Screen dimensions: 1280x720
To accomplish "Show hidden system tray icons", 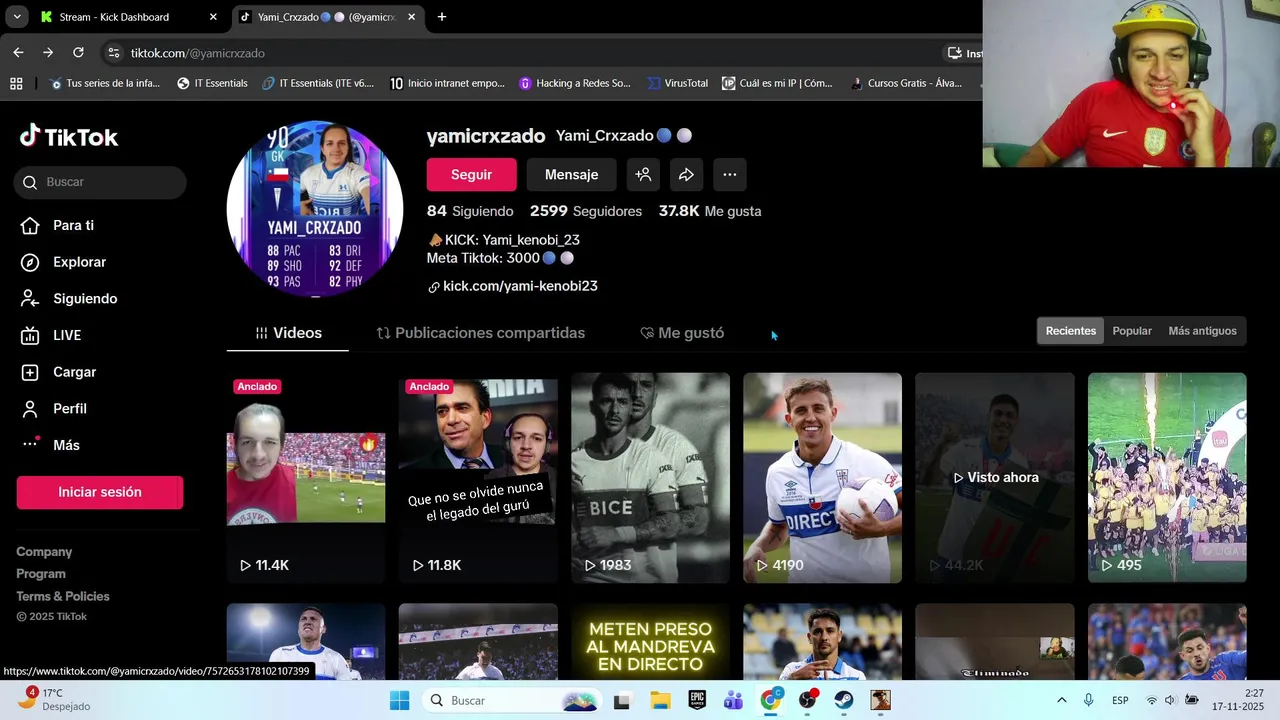I will pyautogui.click(x=1061, y=700).
